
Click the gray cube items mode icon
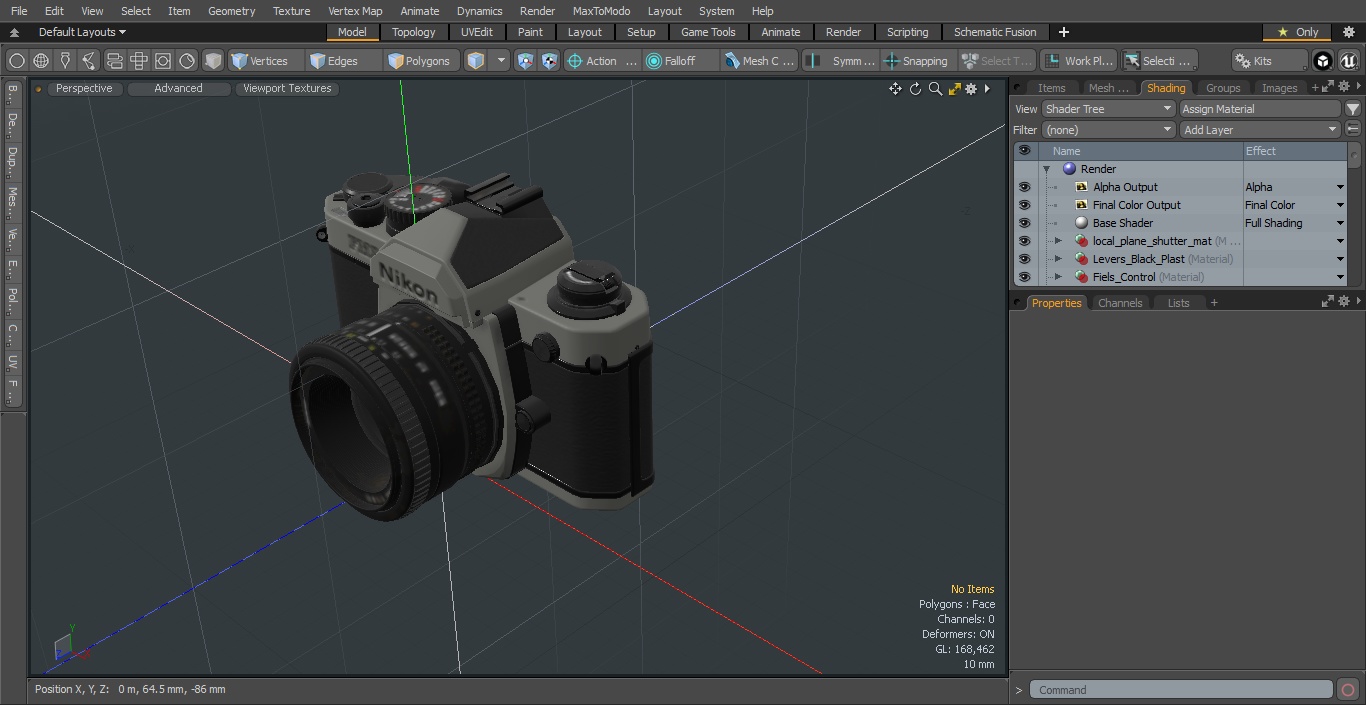click(213, 61)
